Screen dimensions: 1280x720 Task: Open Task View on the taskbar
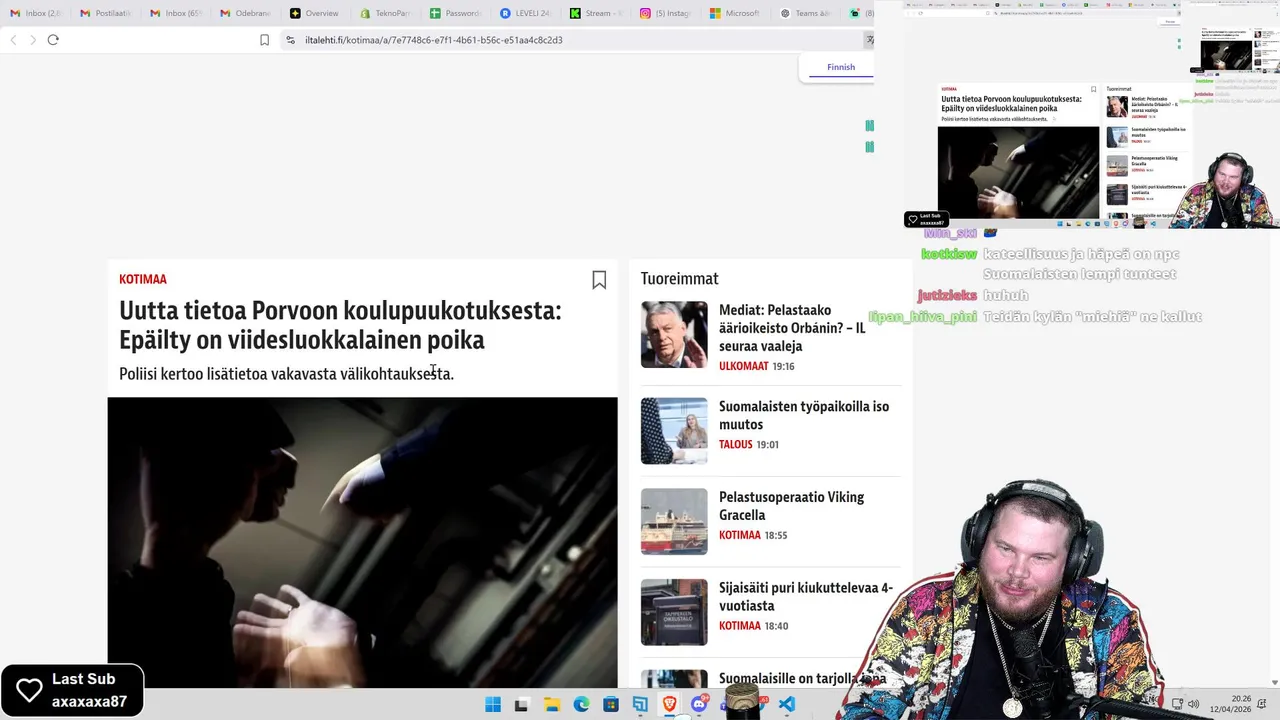click(x=521, y=704)
